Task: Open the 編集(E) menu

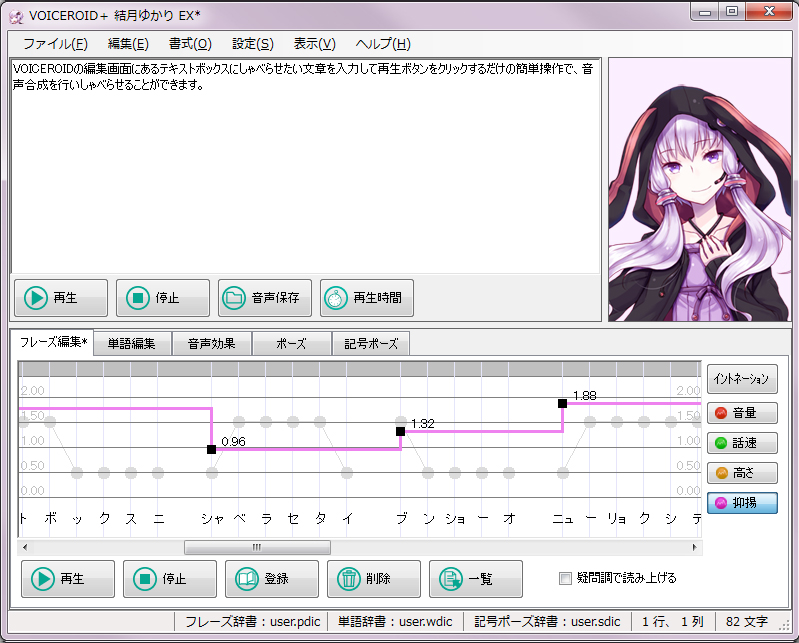Action: (128, 44)
